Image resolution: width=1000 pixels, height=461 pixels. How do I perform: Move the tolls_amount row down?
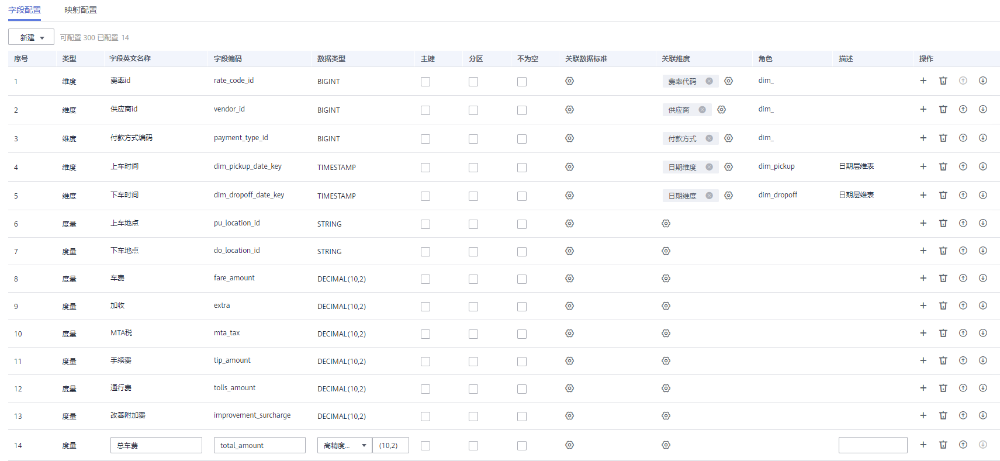[983, 388]
